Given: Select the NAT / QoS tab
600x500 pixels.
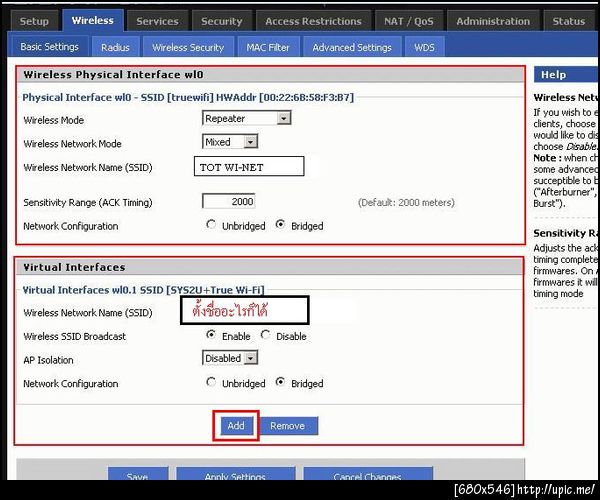Looking at the screenshot, I should point(409,21).
